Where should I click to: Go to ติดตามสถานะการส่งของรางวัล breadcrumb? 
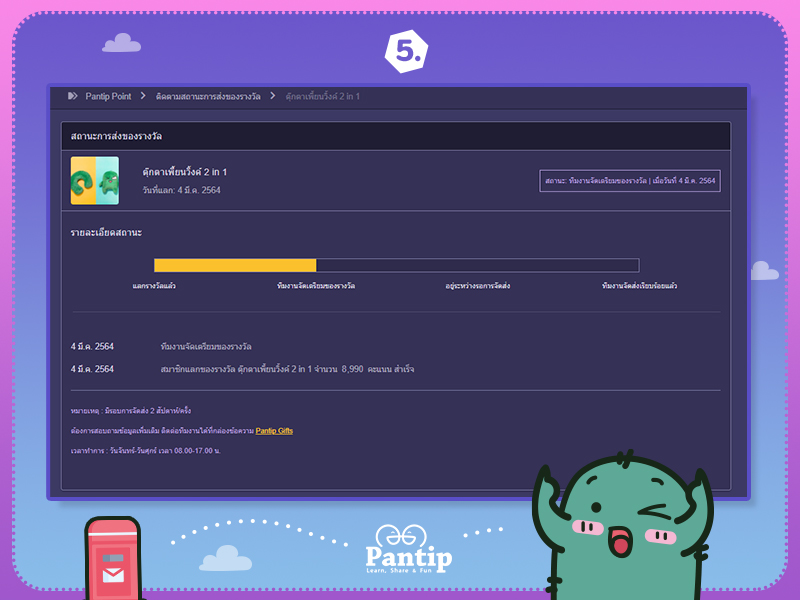[x=208, y=96]
